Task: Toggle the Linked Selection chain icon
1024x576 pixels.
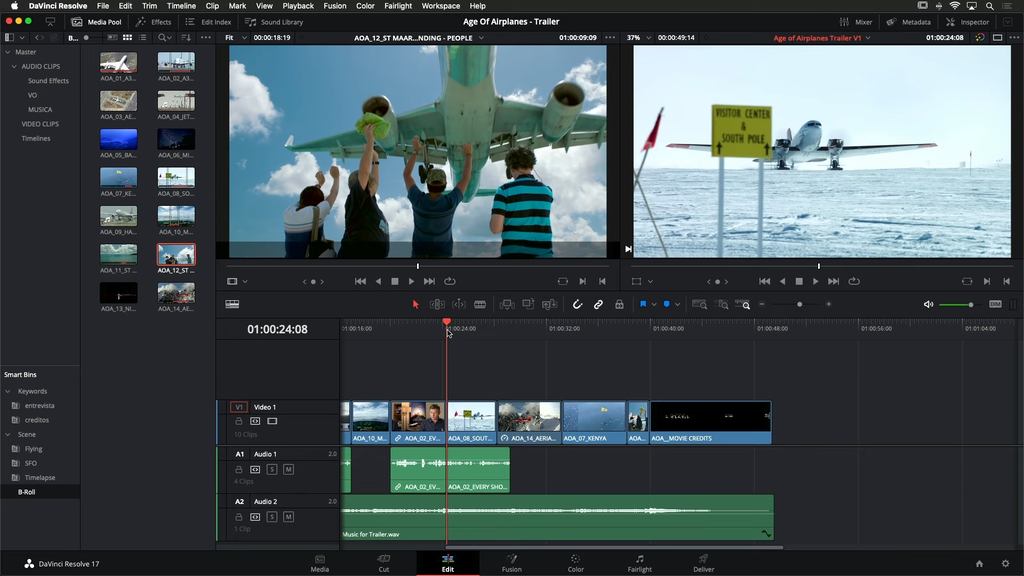Action: click(x=598, y=304)
